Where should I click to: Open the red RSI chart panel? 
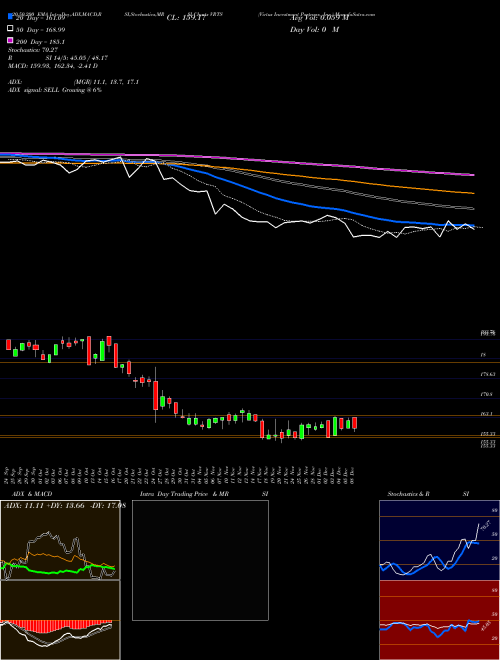click(439, 620)
